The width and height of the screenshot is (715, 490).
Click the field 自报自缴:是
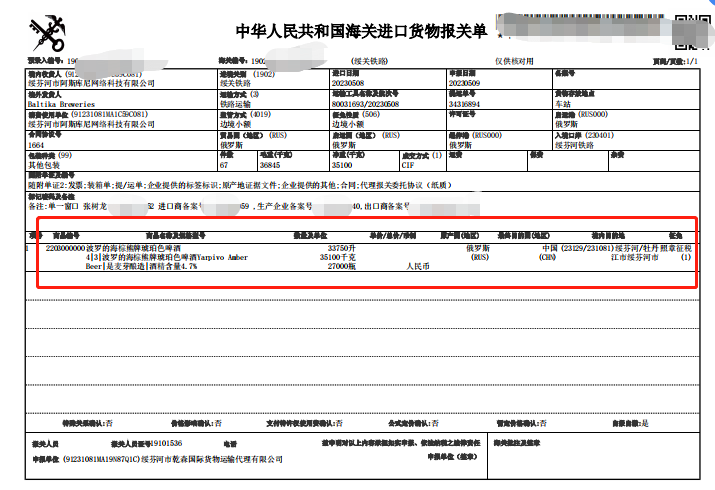pyautogui.click(x=631, y=423)
